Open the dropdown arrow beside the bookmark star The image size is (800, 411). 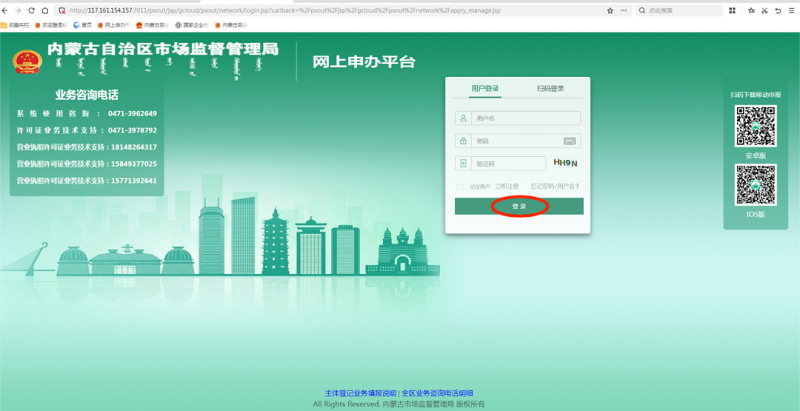(623, 10)
